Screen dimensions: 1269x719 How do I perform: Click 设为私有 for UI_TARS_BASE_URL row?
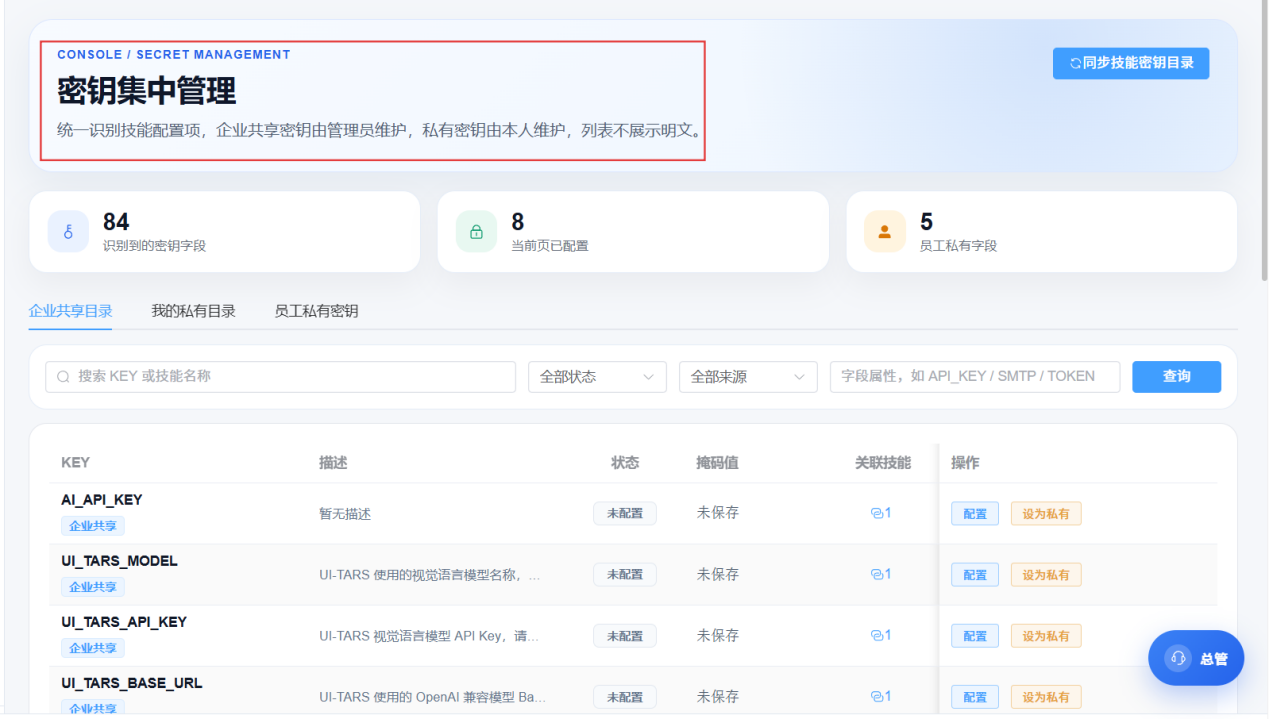1046,697
